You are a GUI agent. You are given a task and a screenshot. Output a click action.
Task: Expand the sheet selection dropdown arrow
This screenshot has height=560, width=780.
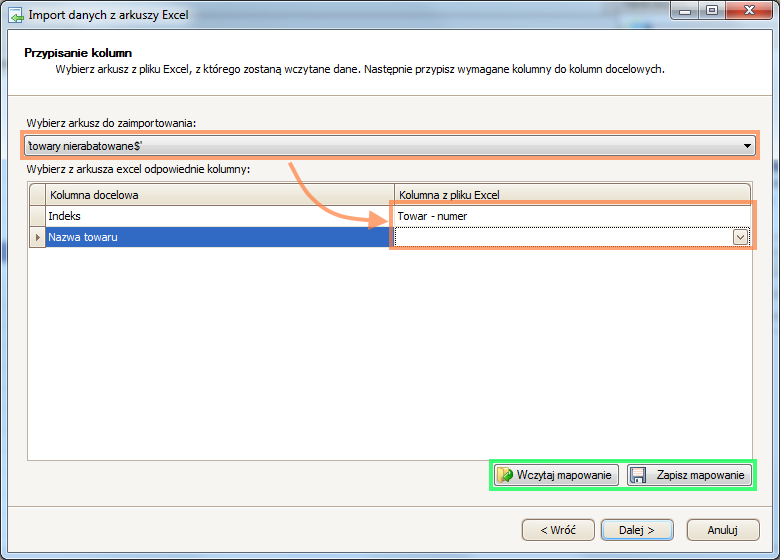(747, 147)
